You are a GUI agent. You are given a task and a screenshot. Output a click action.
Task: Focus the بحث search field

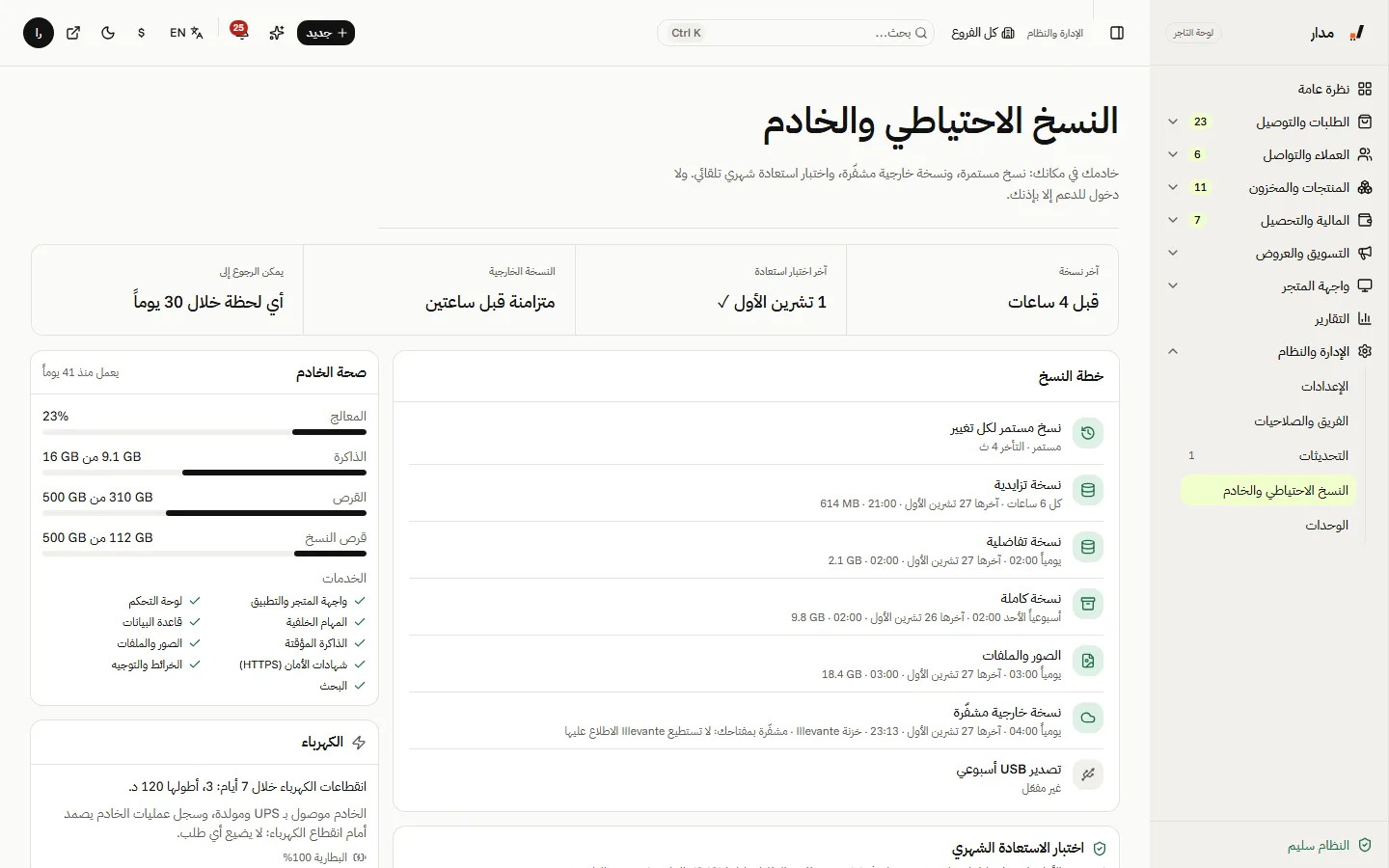(x=796, y=33)
